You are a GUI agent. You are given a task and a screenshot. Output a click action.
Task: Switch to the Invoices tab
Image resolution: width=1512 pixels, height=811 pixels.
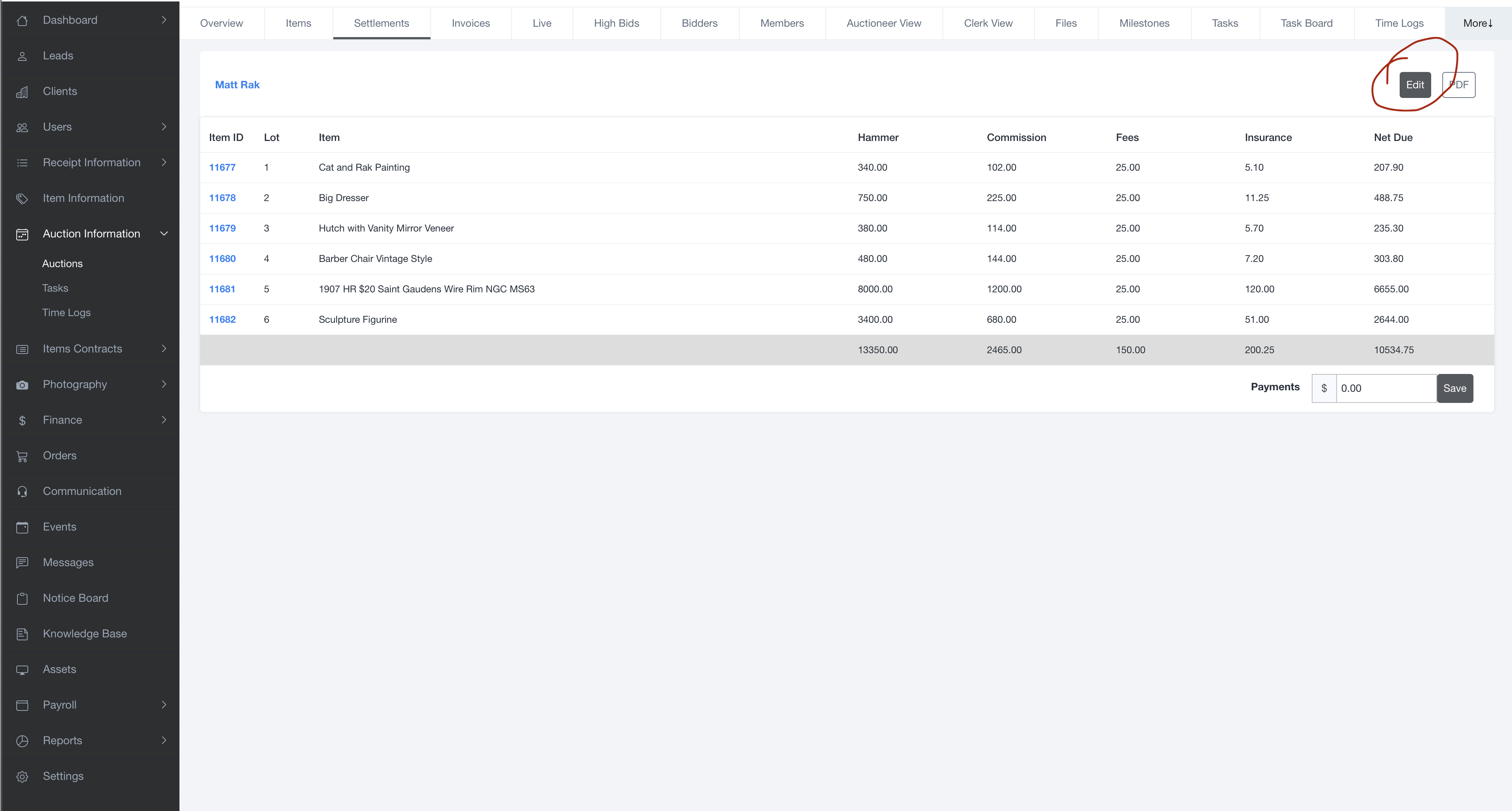[x=470, y=23]
